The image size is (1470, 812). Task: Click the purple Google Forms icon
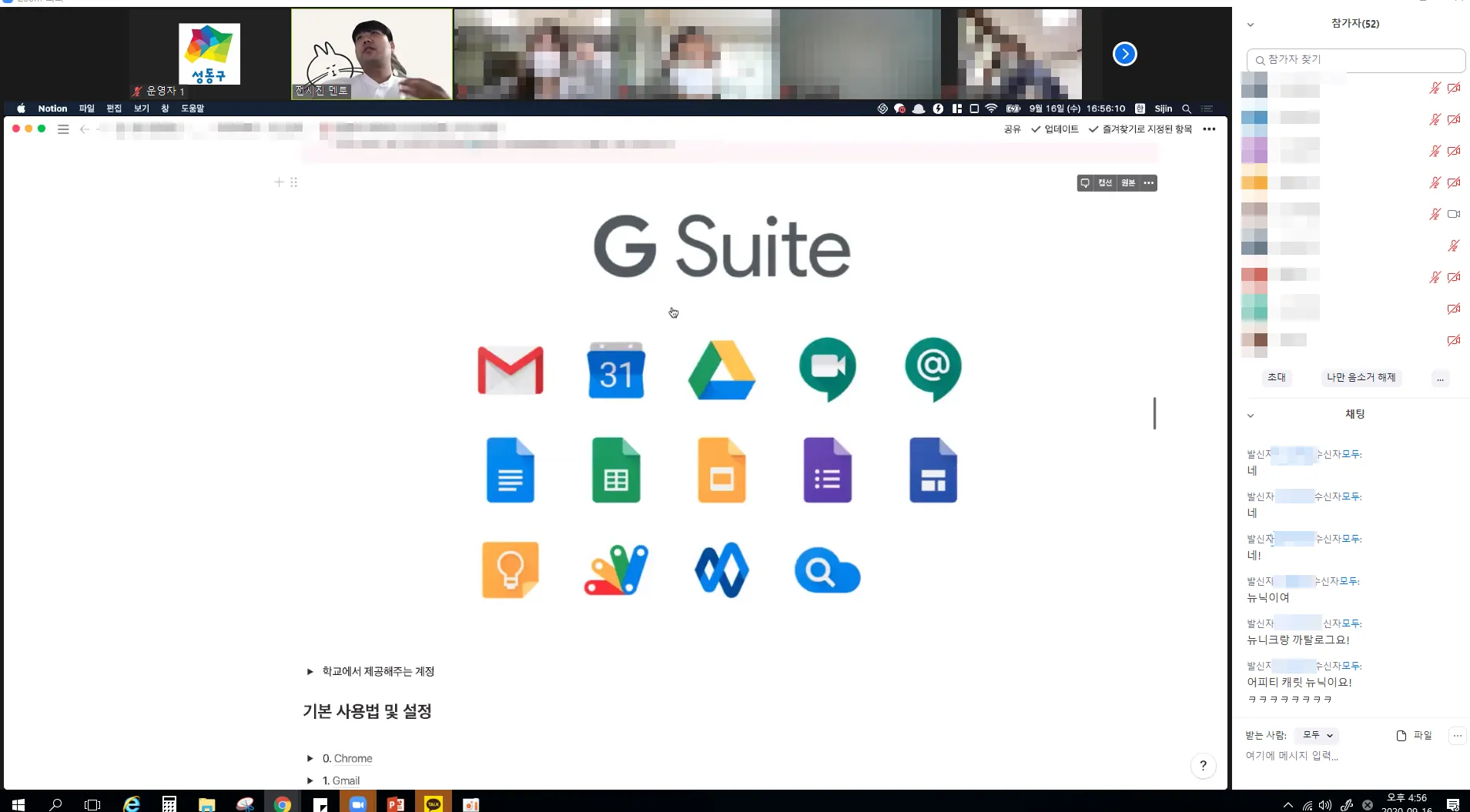[828, 470]
